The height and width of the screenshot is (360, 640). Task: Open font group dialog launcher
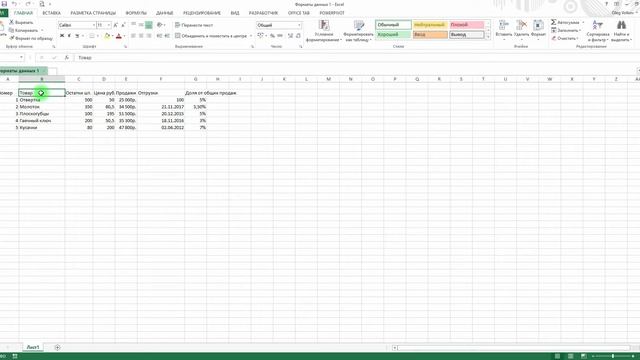tap(125, 47)
